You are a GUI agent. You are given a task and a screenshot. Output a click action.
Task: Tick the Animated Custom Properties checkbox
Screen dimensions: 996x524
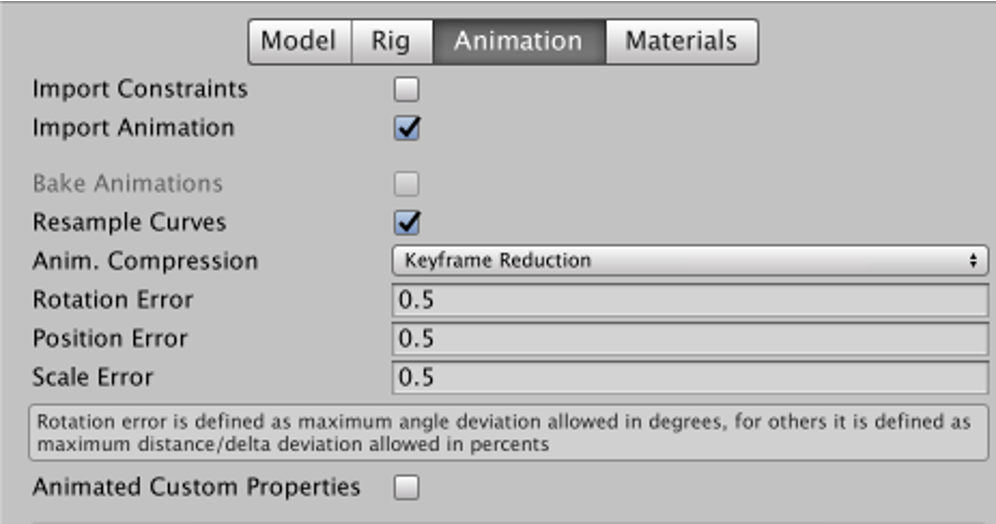[x=406, y=488]
